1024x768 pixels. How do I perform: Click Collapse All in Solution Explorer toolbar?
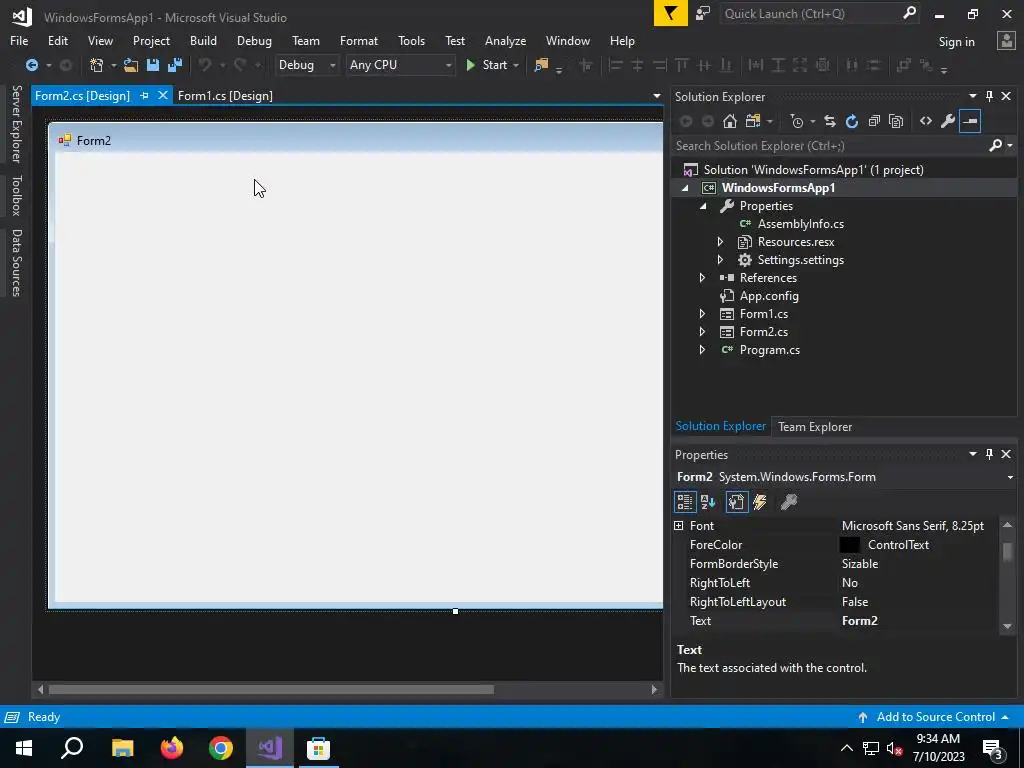874,121
